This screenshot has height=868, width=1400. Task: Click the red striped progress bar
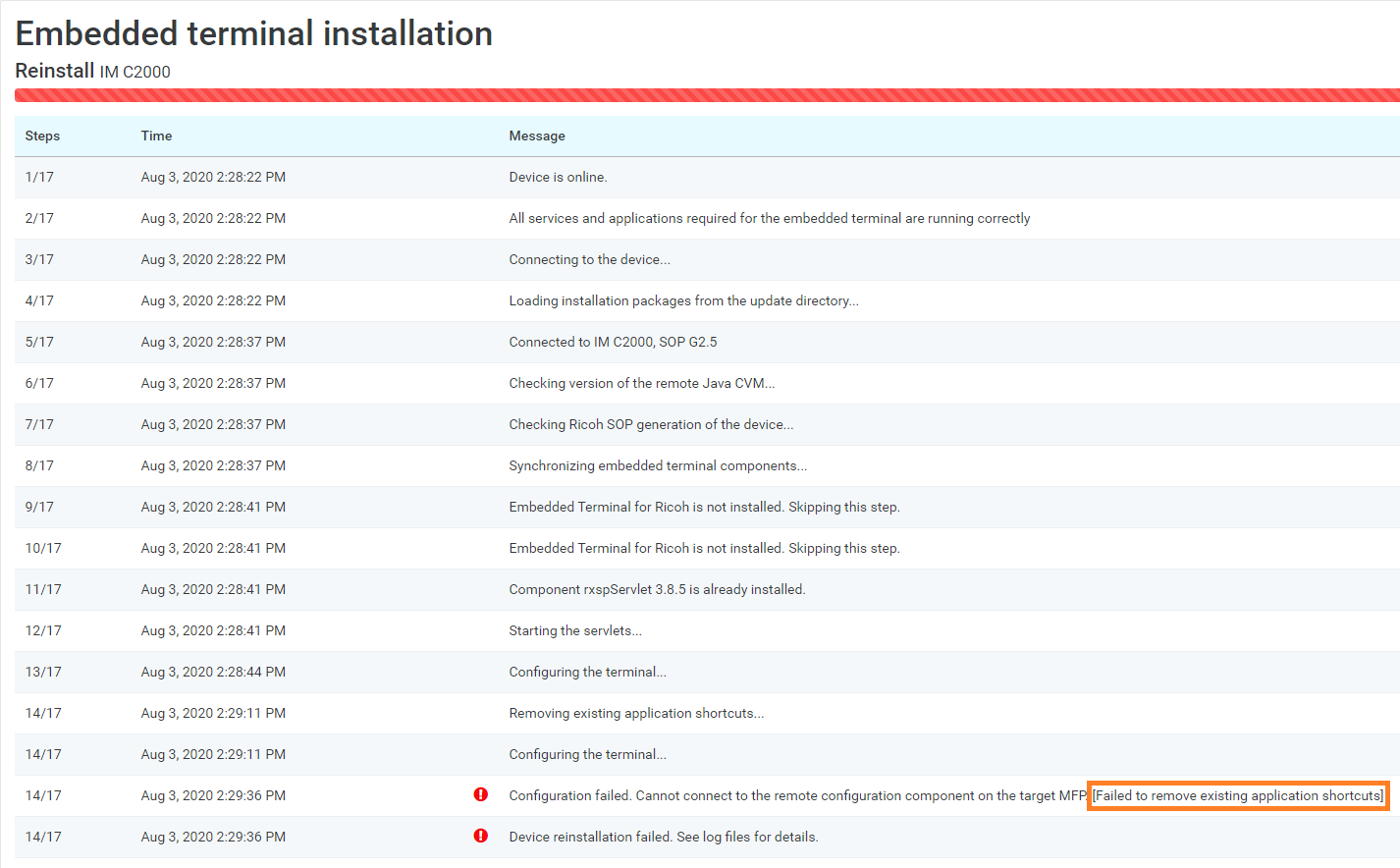pos(700,93)
